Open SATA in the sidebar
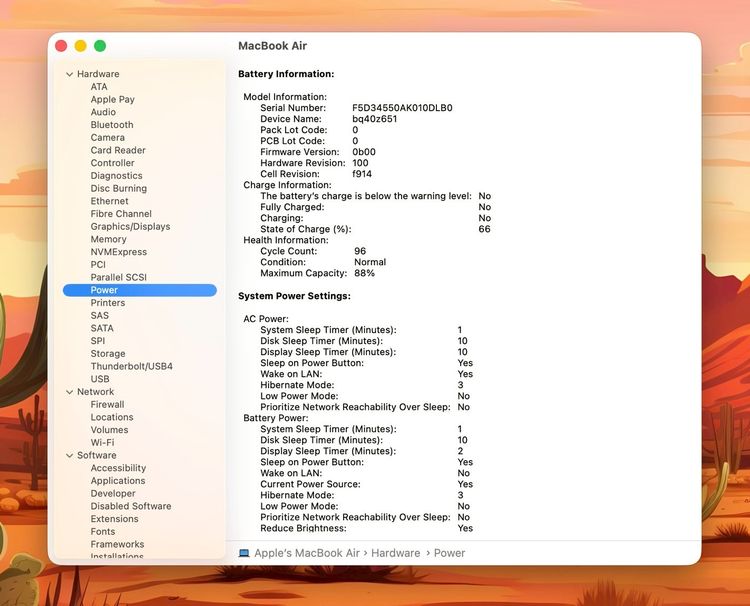The width and height of the screenshot is (750, 606). [102, 328]
